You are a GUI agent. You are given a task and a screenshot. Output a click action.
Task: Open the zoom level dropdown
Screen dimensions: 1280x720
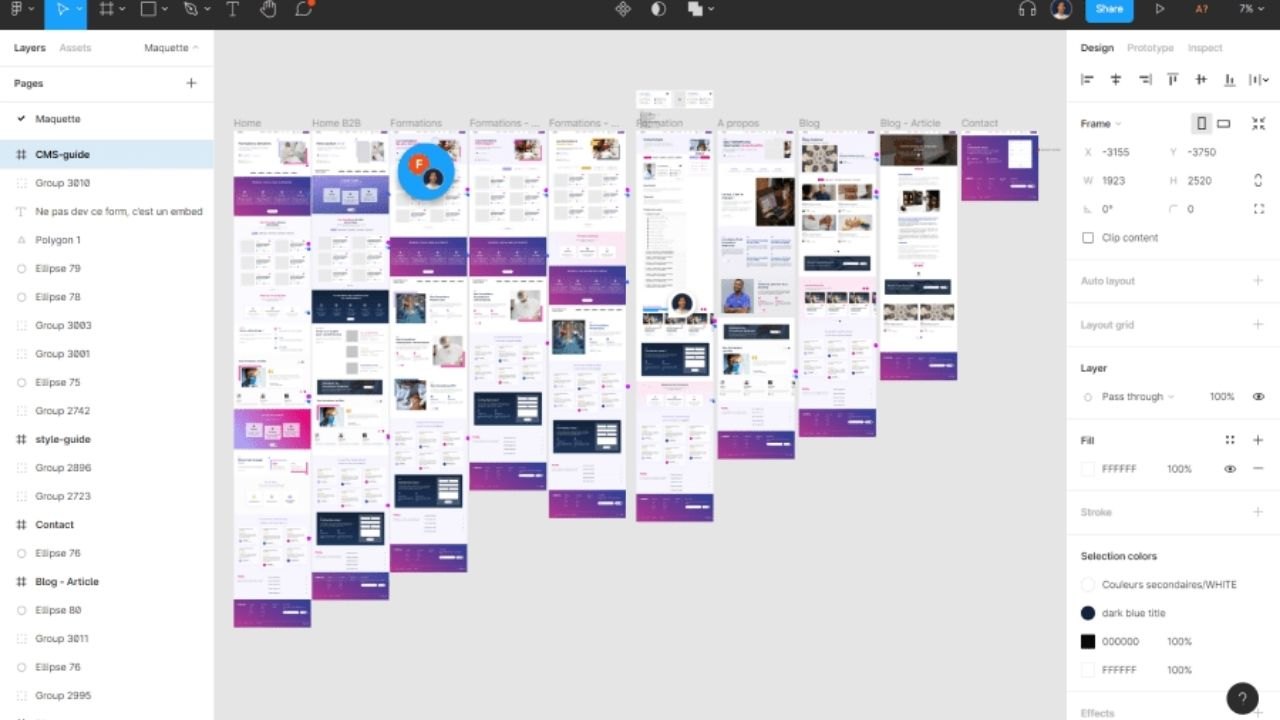[x=1250, y=9]
